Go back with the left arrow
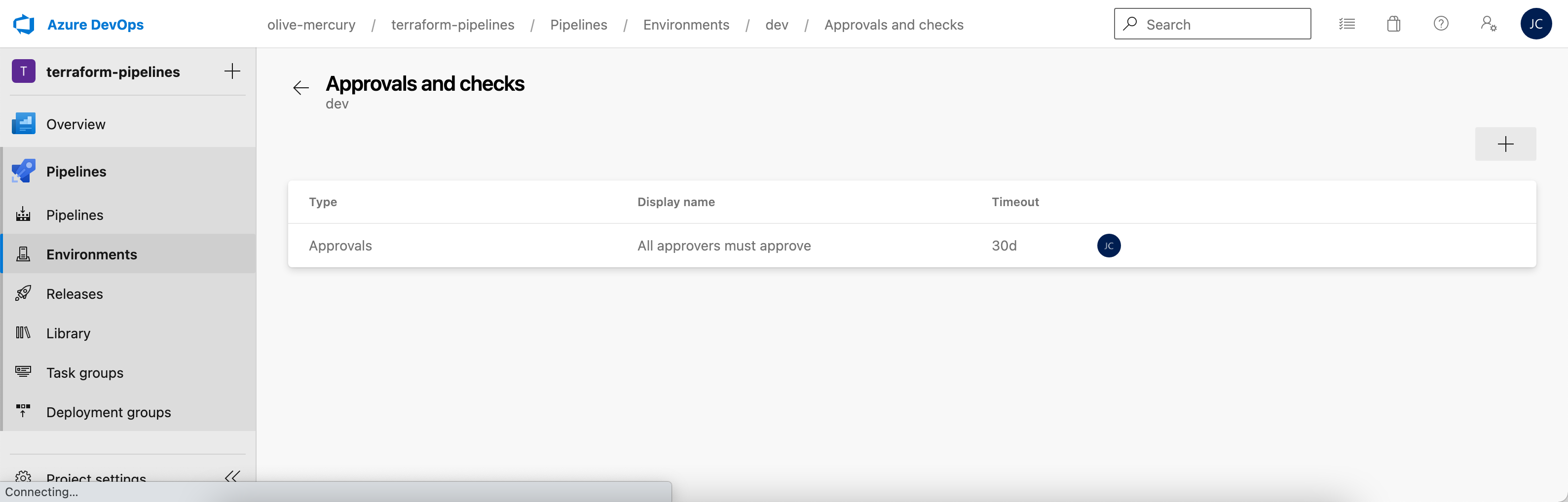This screenshot has height=502, width=1568. 300,88
